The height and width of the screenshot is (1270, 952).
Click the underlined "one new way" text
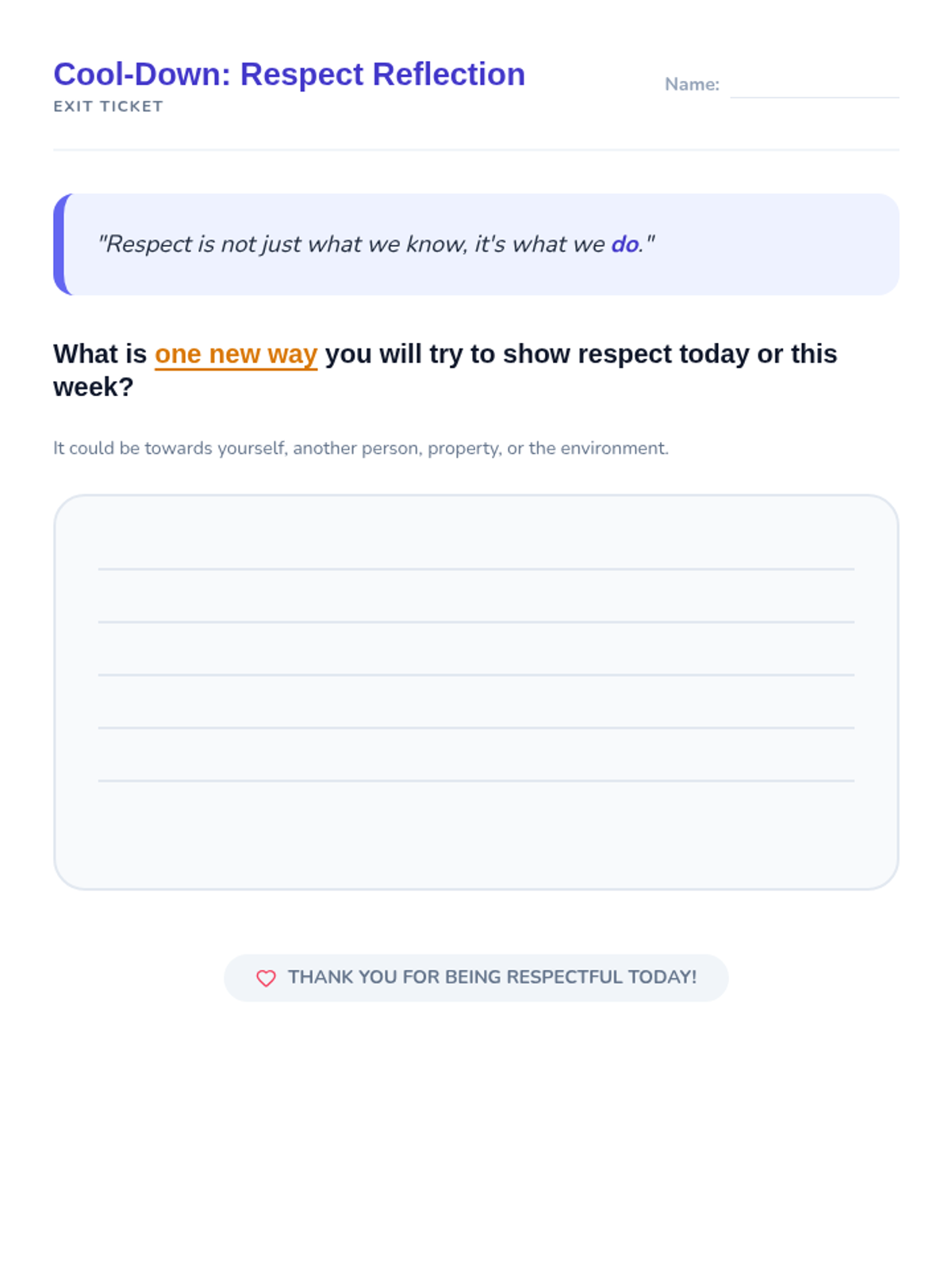coord(236,354)
